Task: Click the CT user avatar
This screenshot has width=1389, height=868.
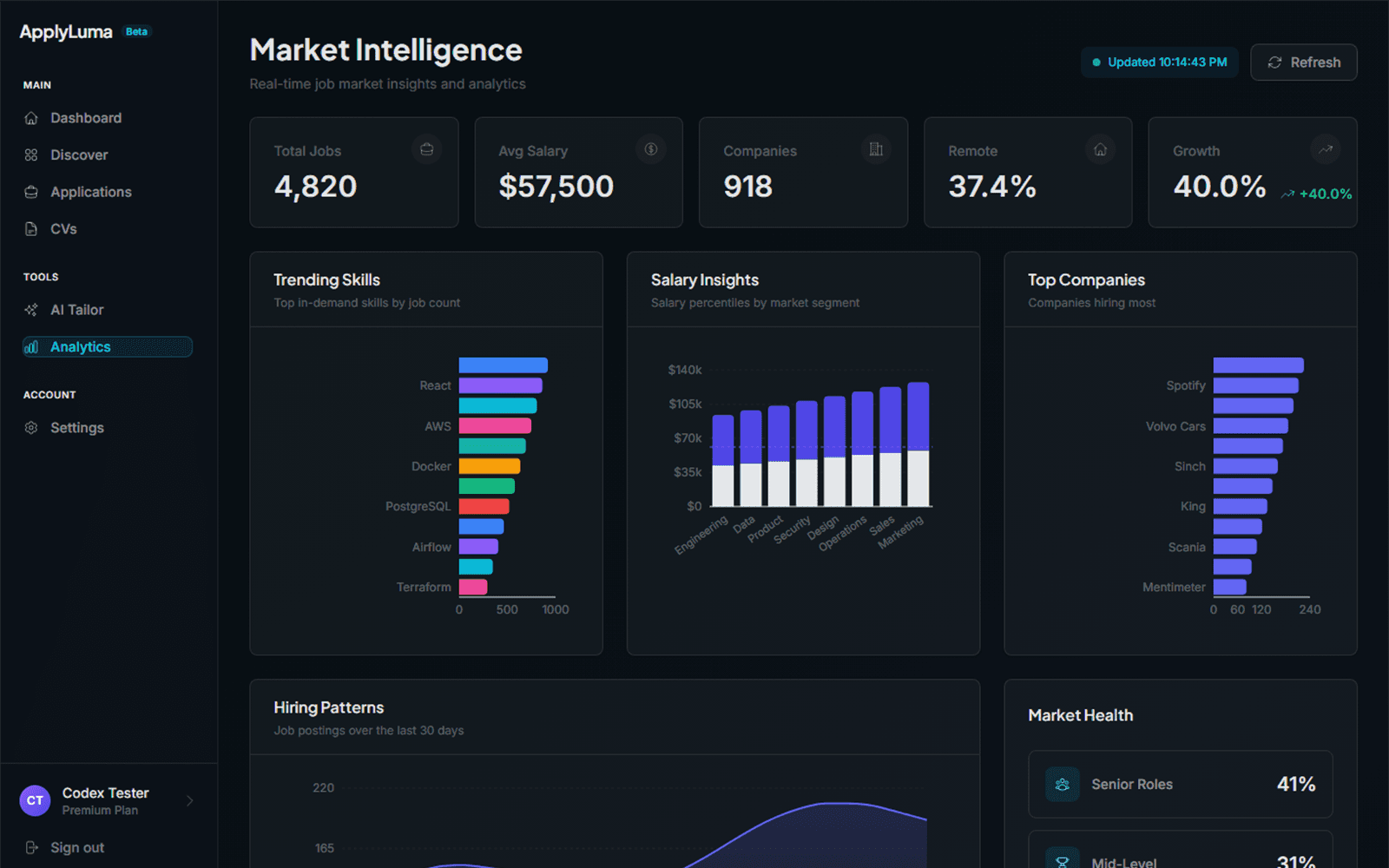Action: pyautogui.click(x=35, y=800)
